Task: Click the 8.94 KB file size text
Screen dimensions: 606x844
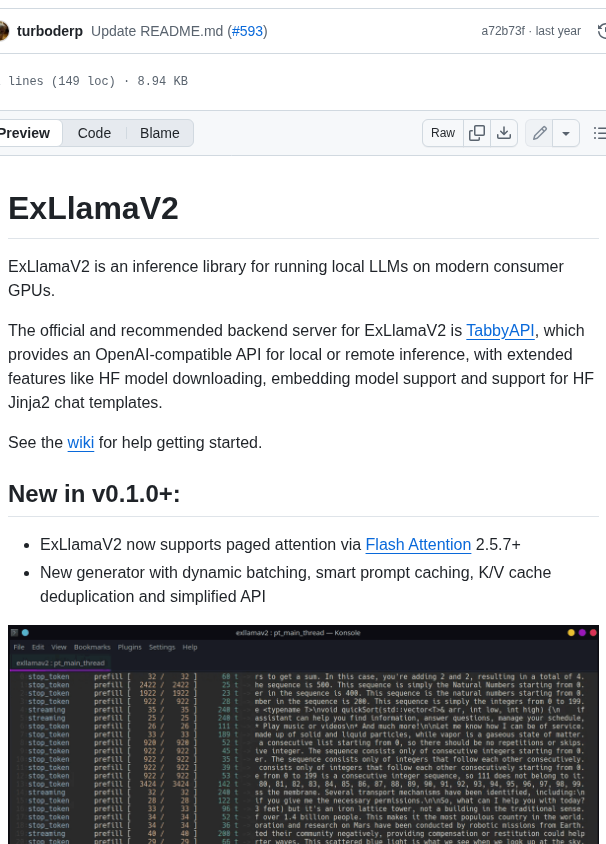Action: click(163, 81)
